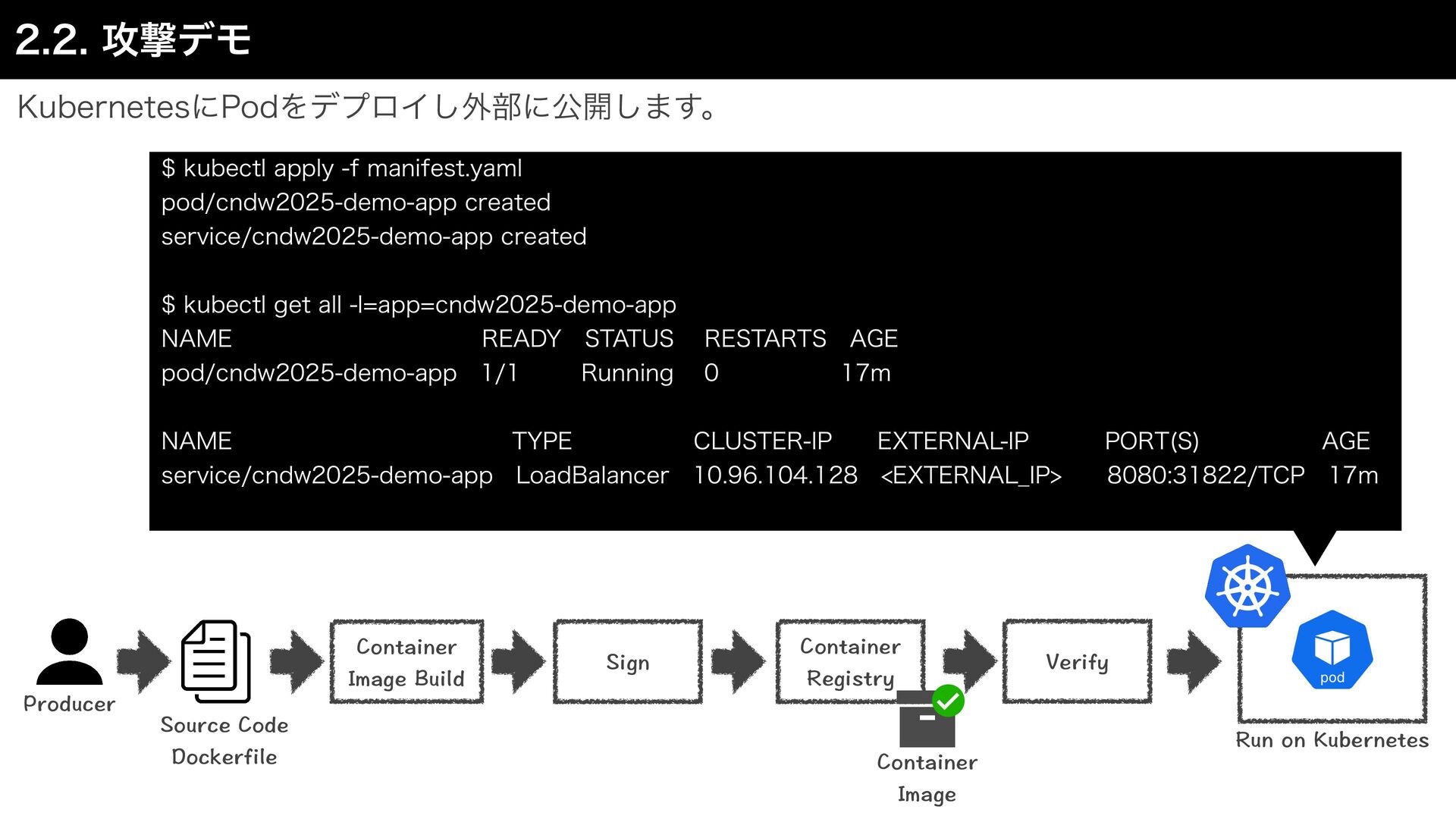Click the Producer person icon
This screenshot has height=819, width=1456.
[x=69, y=652]
